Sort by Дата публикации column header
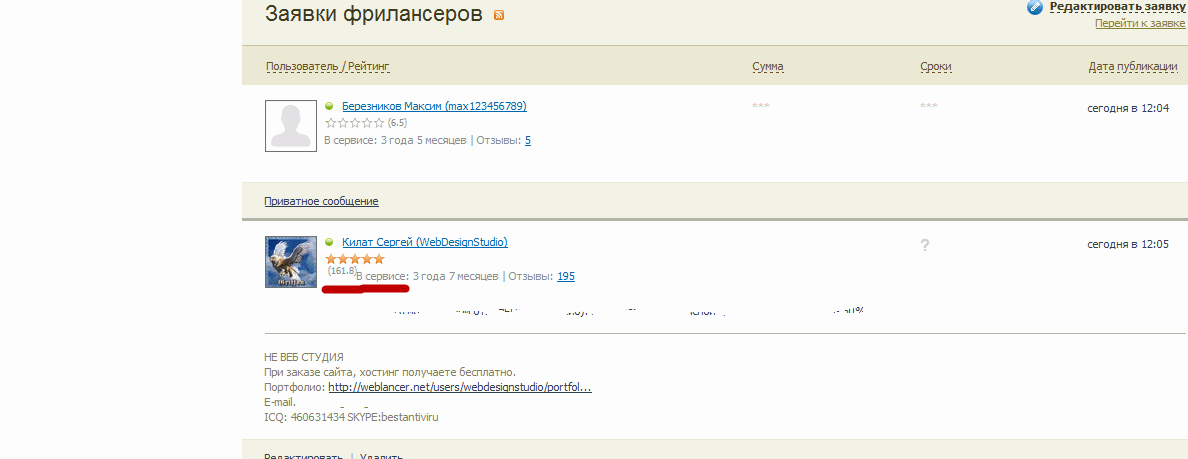 (1133, 67)
